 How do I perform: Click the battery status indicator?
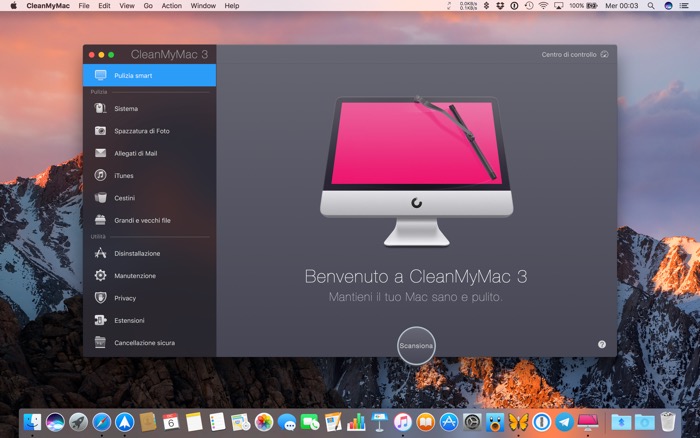(x=583, y=6)
